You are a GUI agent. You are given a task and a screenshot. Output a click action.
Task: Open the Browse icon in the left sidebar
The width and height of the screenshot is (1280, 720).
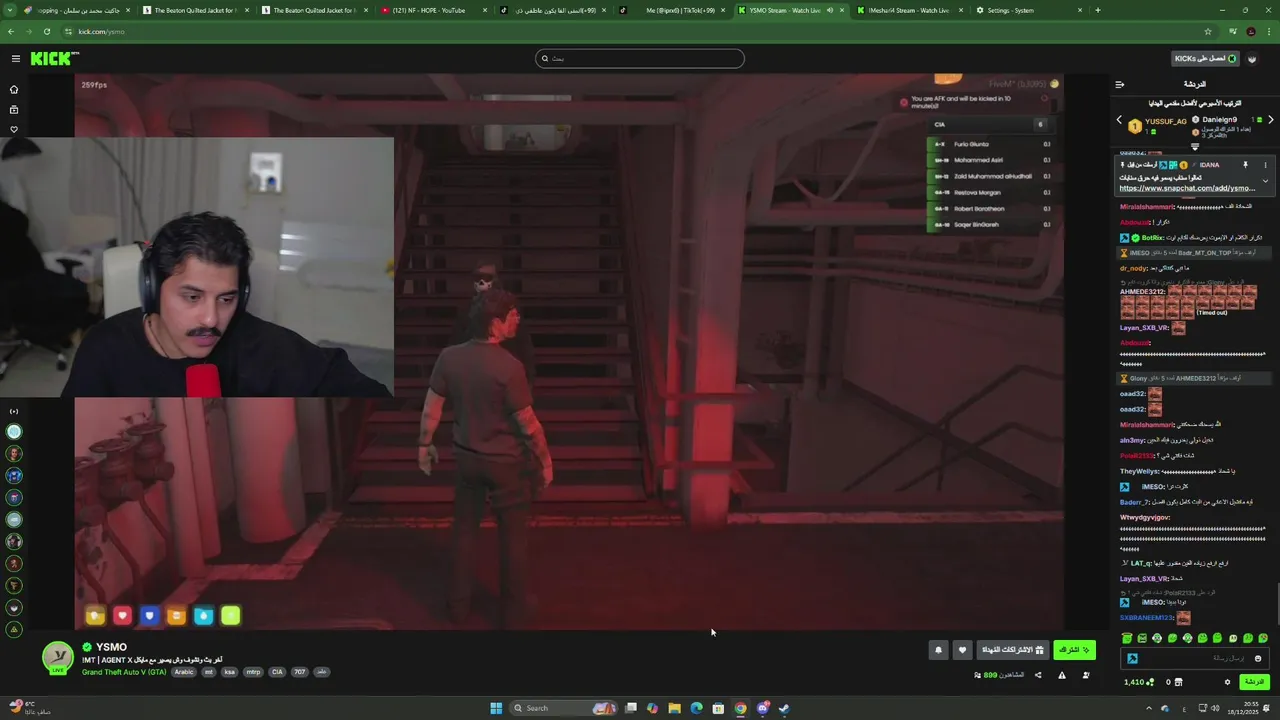14,109
